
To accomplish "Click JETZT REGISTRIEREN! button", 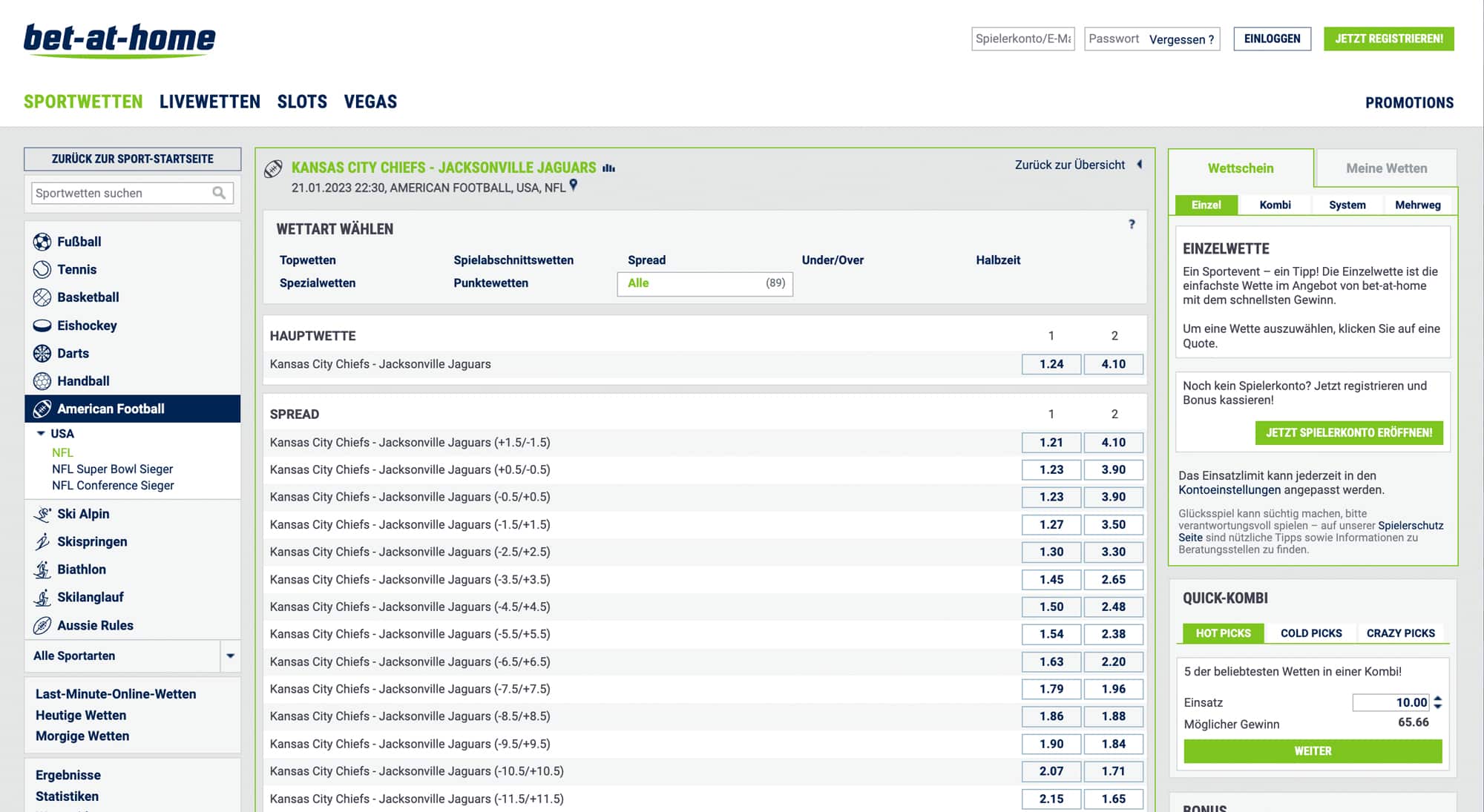I will 1388,39.
